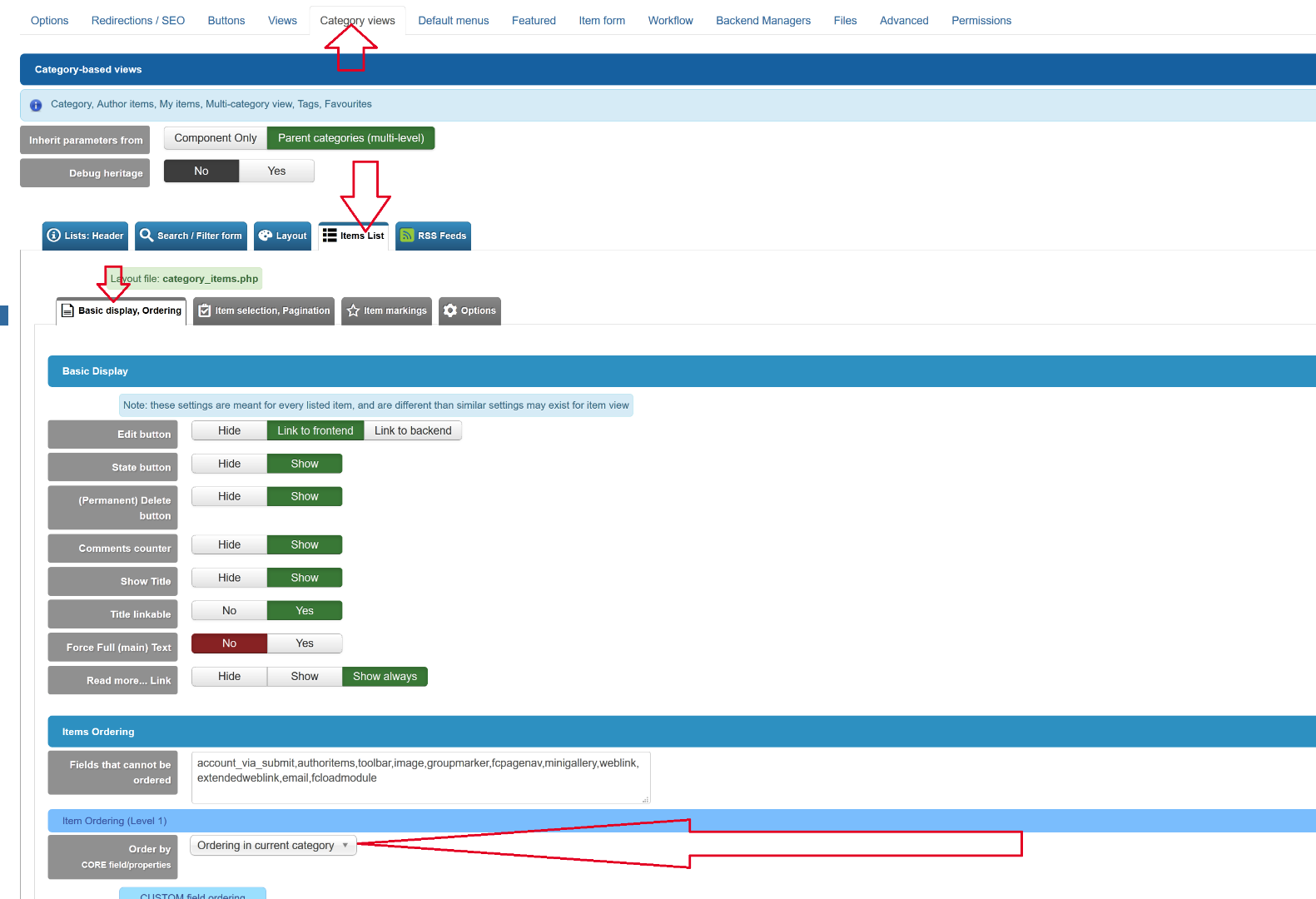Click the checklist icon for Item selection, Pagination

205,310
